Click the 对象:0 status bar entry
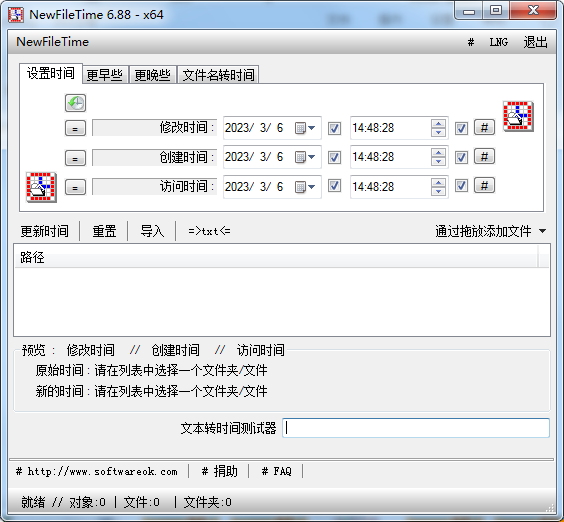 (87, 502)
